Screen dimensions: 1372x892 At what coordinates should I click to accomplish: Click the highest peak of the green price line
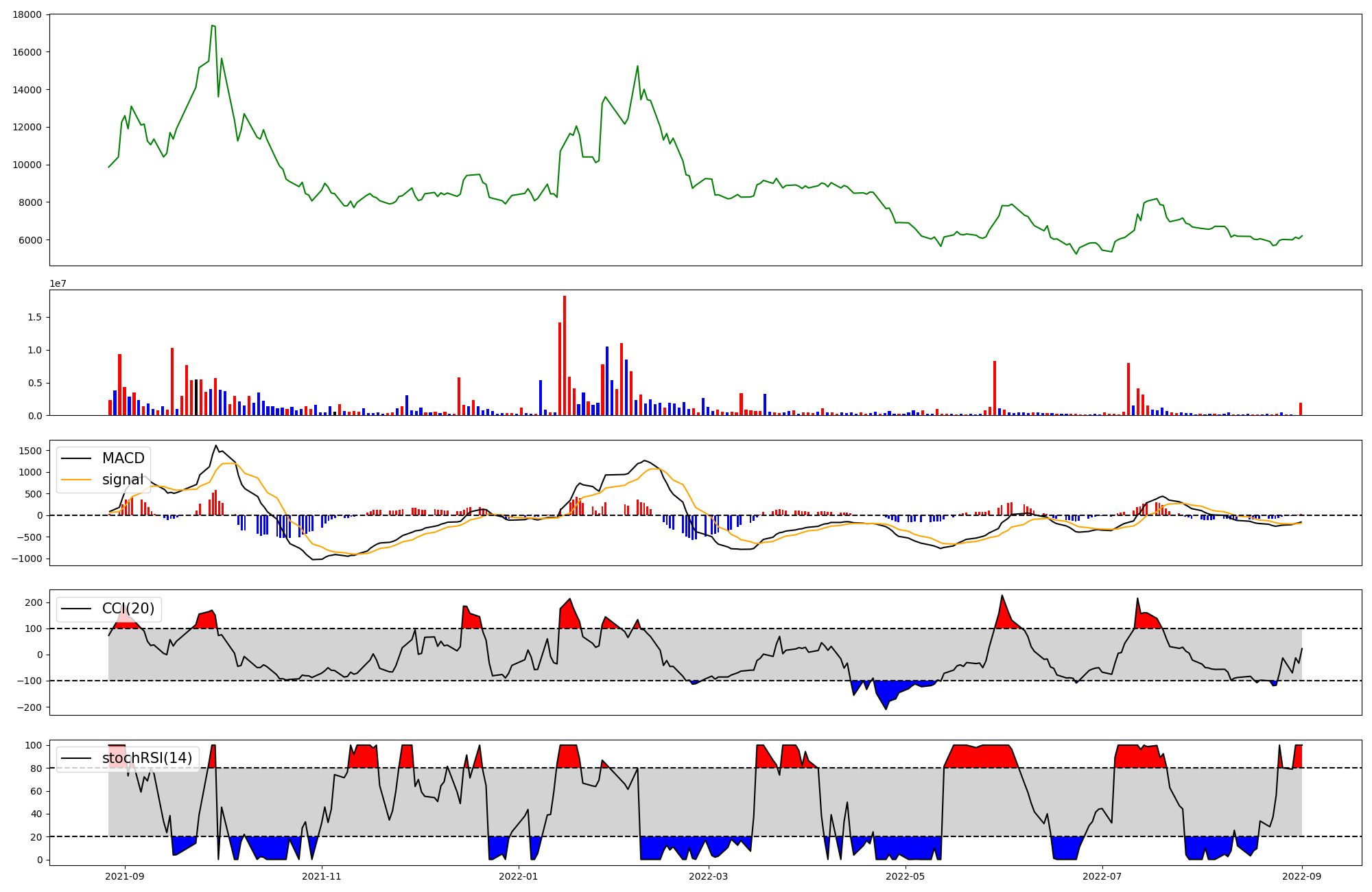tap(213, 26)
